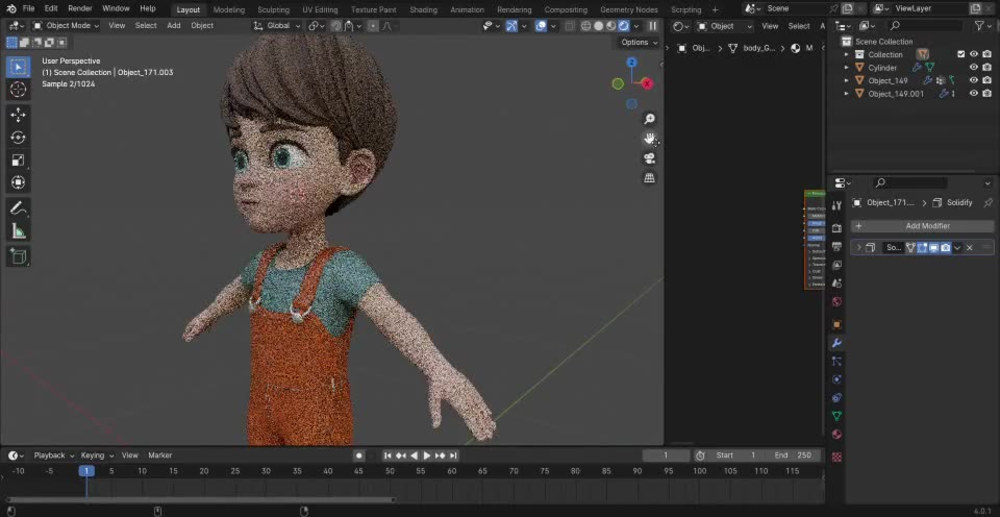Toggle snapping magnet in header
This screenshot has height=517, width=1000.
point(349,26)
